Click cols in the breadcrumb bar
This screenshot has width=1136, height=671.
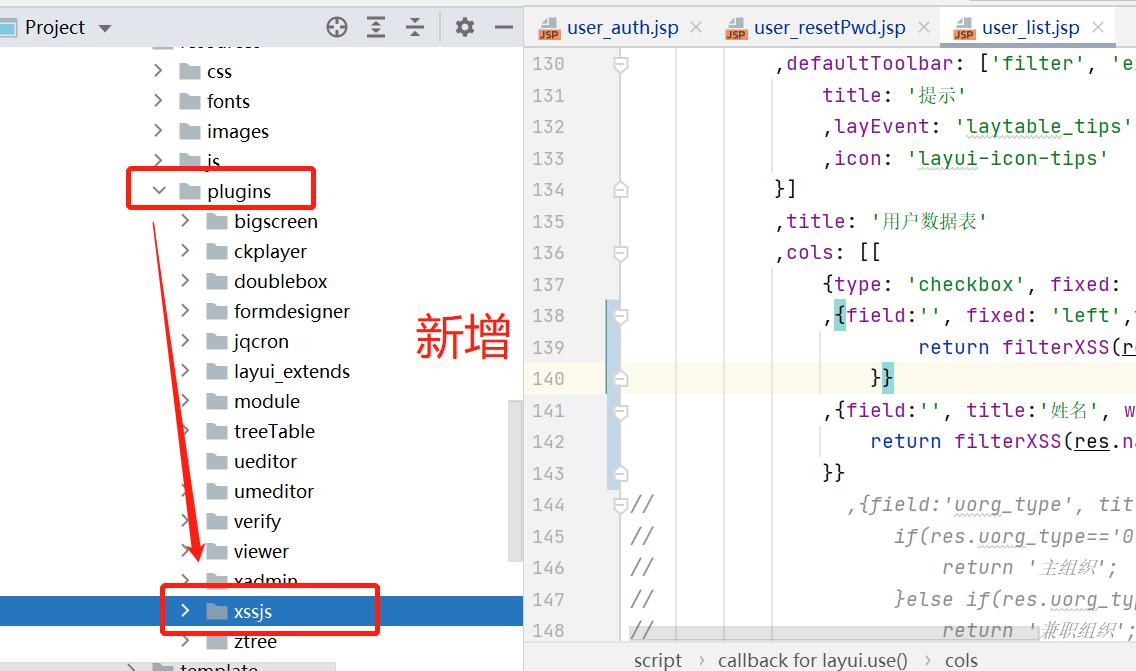pos(963,659)
